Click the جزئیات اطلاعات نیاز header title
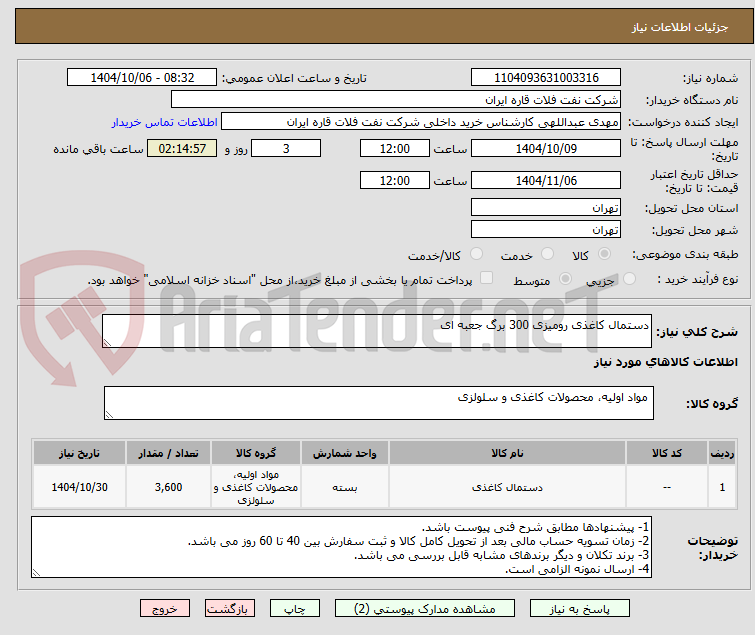755x635 pixels. 680,27
